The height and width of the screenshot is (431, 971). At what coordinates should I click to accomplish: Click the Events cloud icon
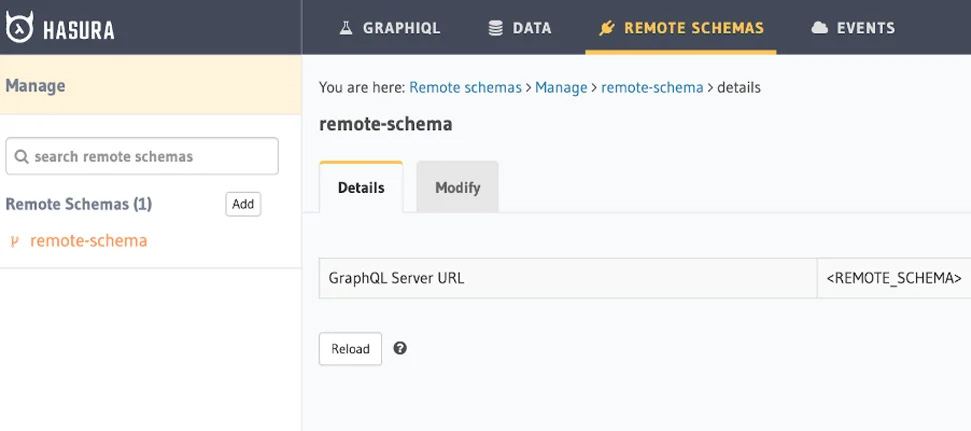(x=819, y=28)
